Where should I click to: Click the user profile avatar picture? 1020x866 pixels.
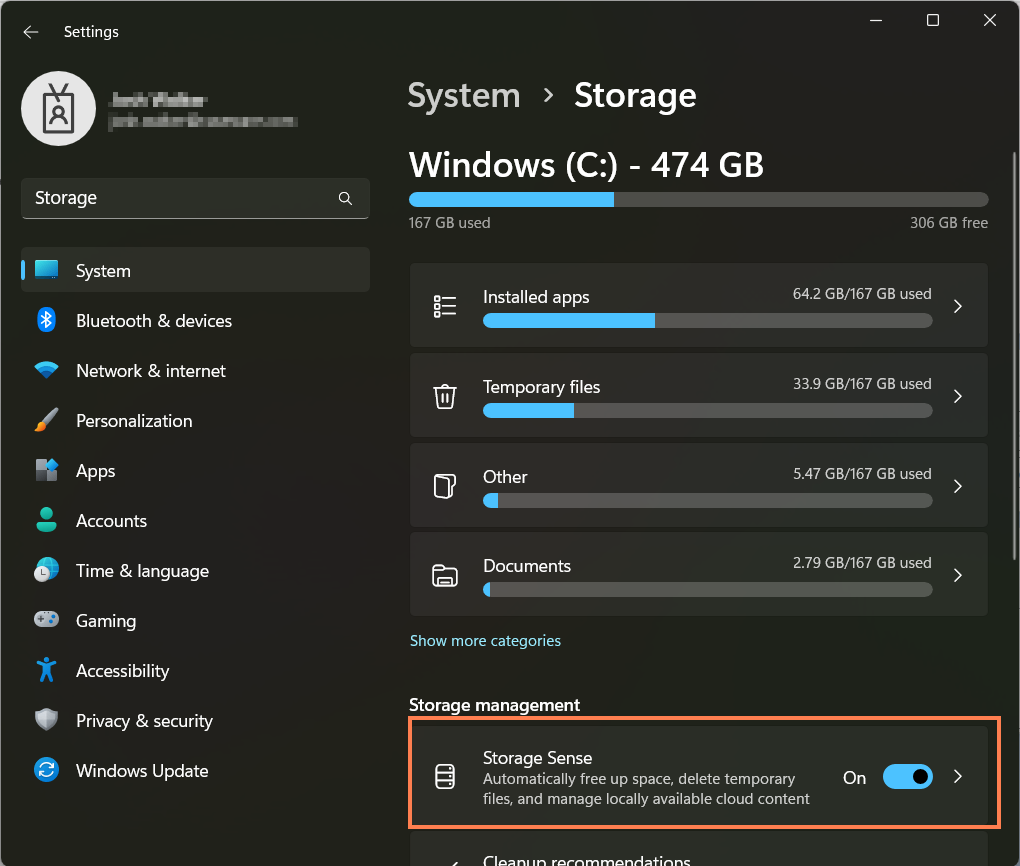coord(59,109)
